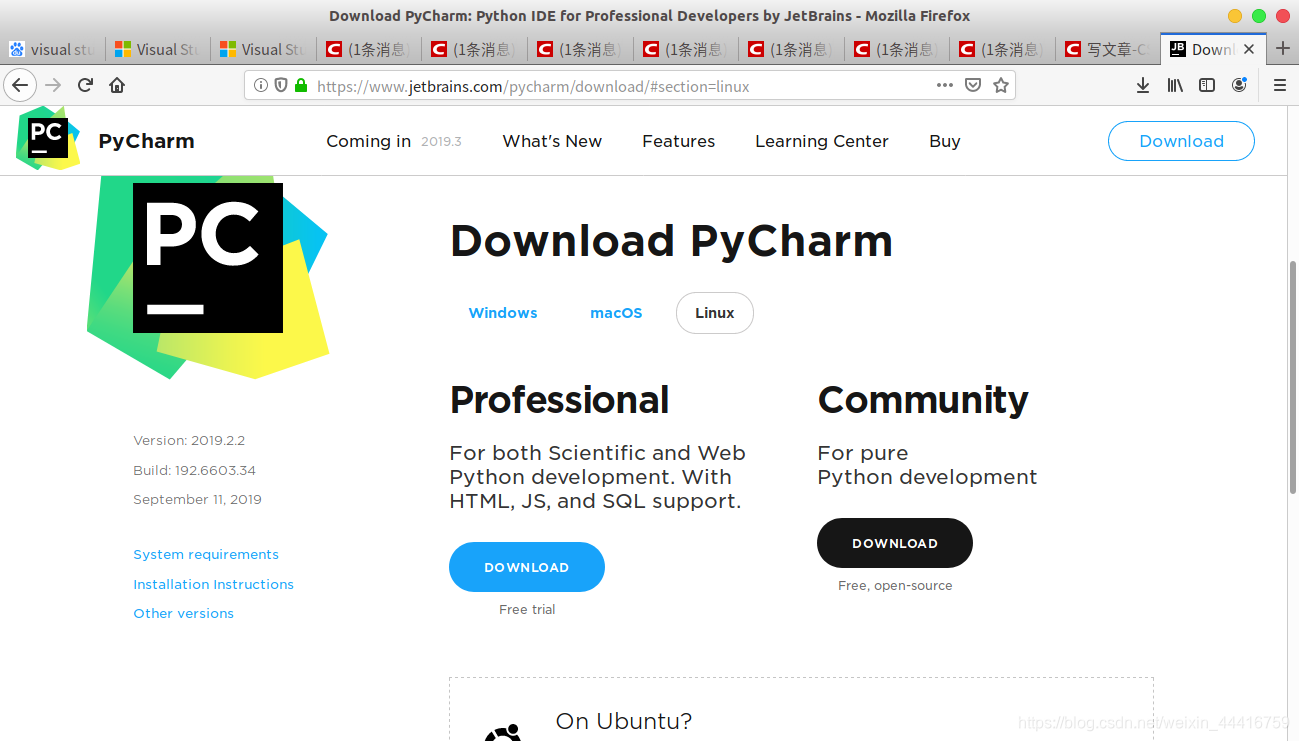Download PyCharm Community with the black button
The width and height of the screenshot is (1299, 741).
click(x=895, y=543)
